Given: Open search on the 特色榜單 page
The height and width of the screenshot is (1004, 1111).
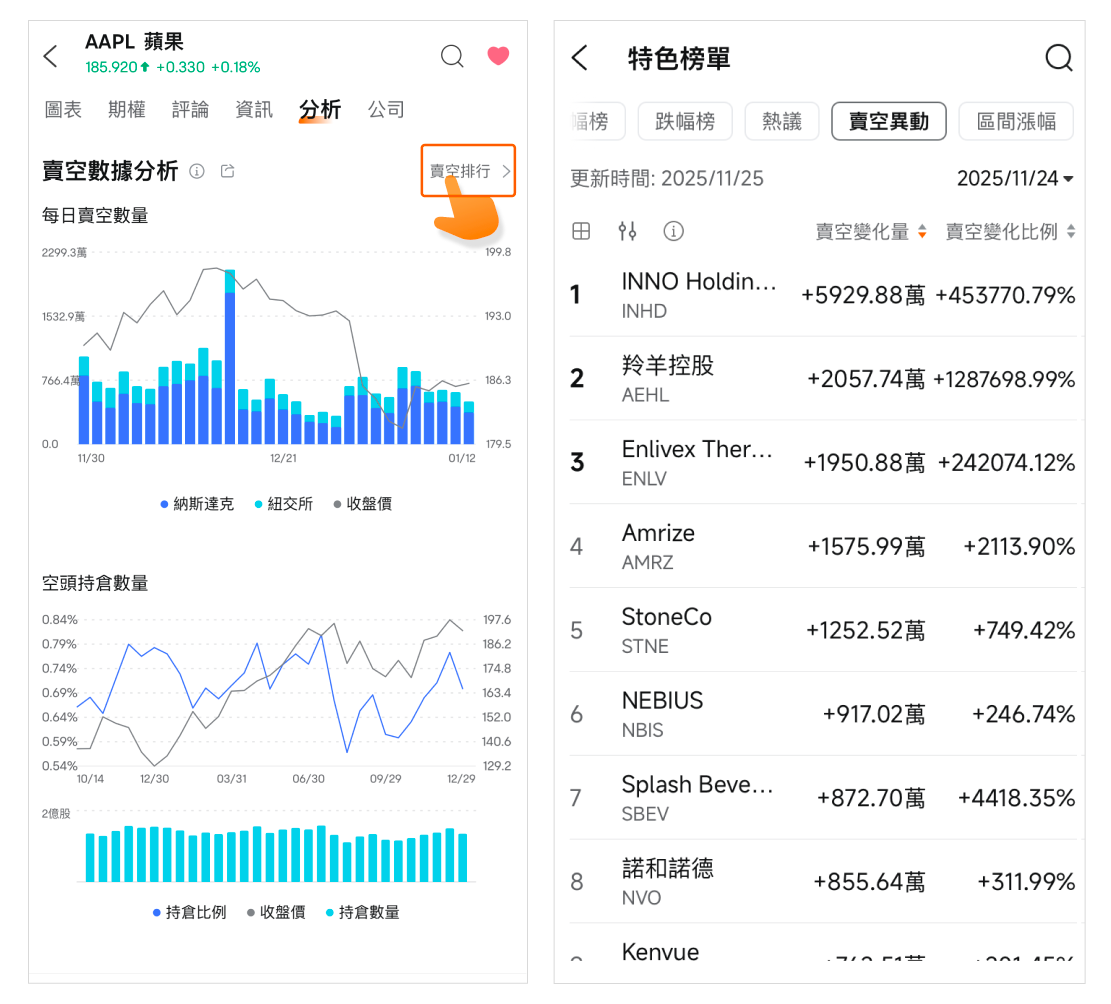Looking at the screenshot, I should click(x=1058, y=58).
